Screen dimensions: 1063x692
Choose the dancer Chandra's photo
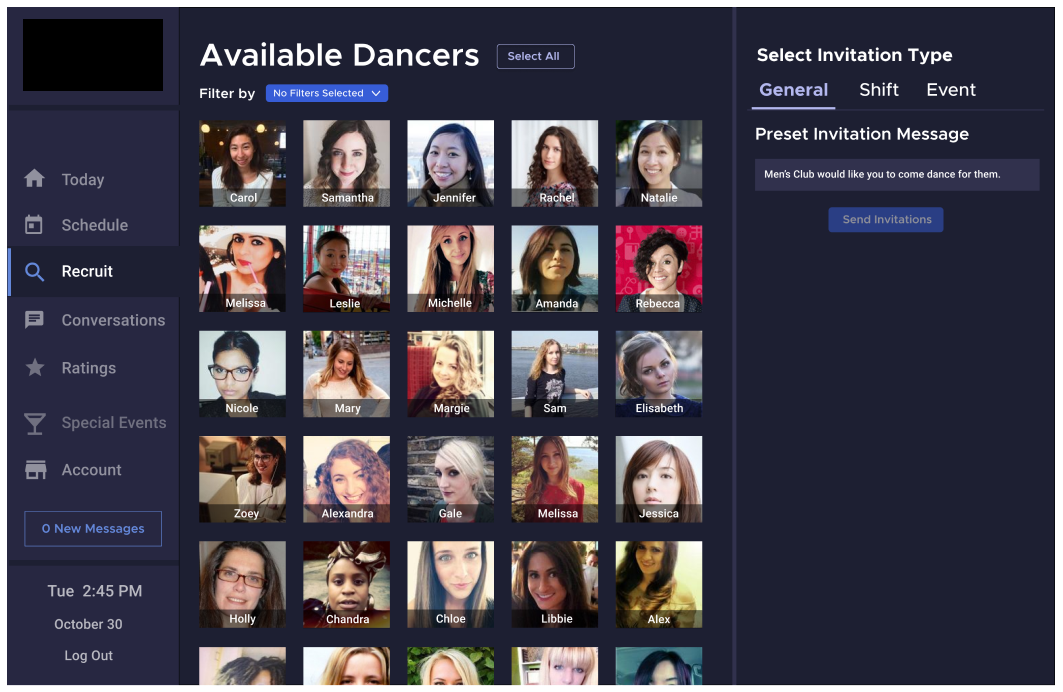pyautogui.click(x=346, y=582)
